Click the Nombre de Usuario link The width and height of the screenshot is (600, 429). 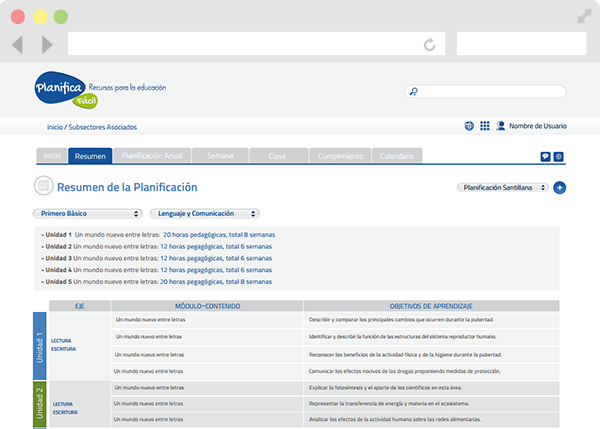point(537,127)
